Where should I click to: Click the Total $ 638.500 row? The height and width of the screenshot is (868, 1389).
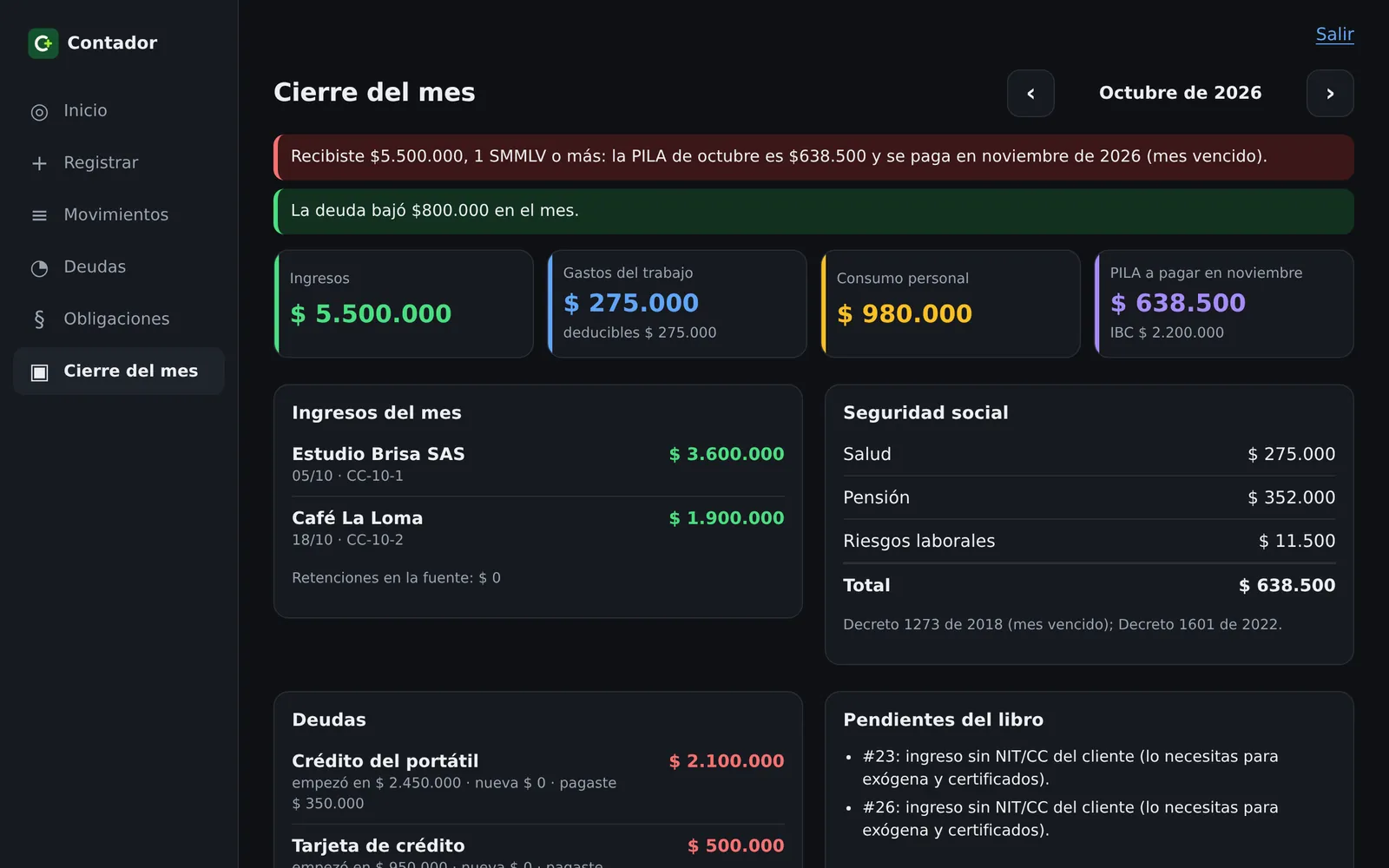tap(1089, 585)
